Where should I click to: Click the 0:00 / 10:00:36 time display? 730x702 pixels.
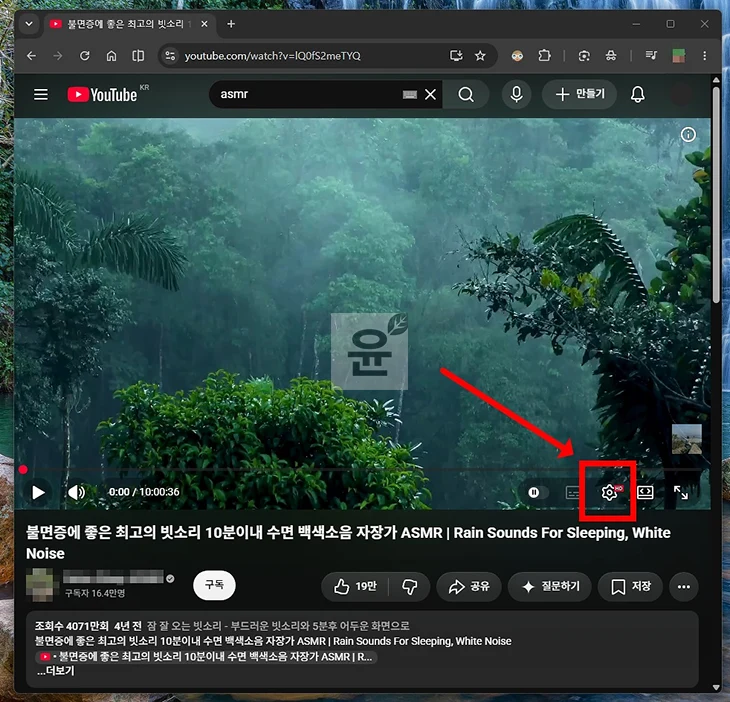144,492
